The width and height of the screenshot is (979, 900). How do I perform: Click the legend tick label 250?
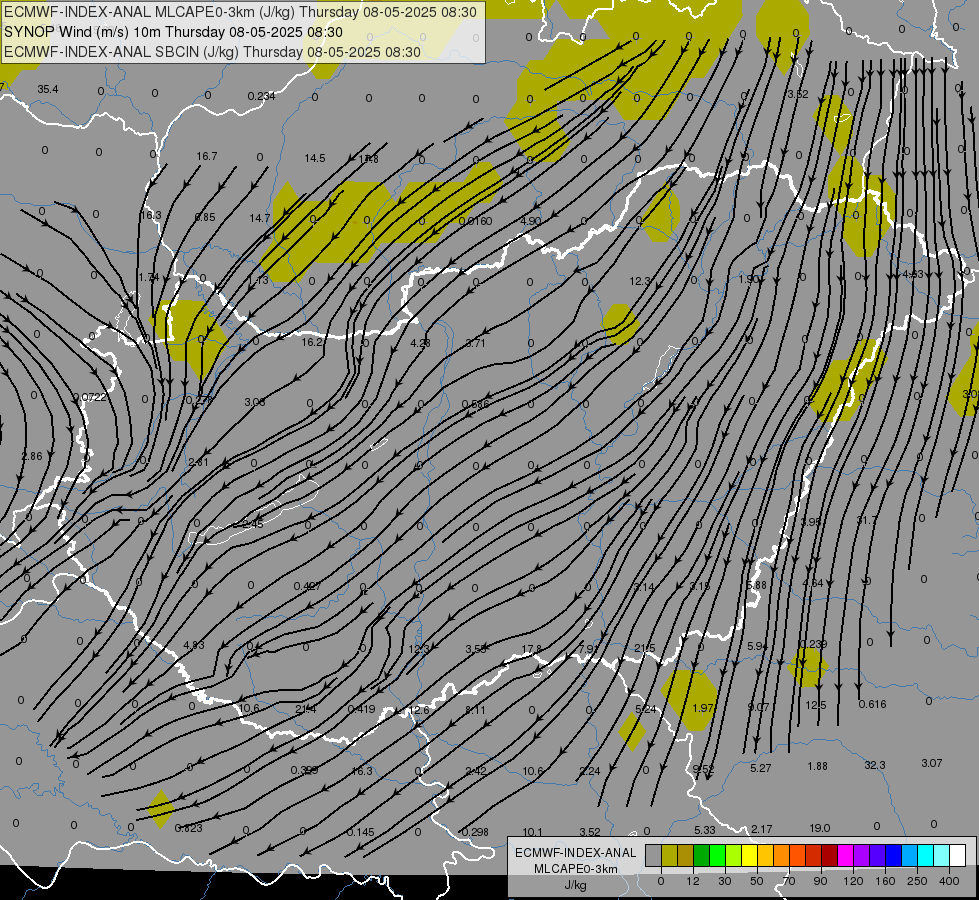point(917,881)
